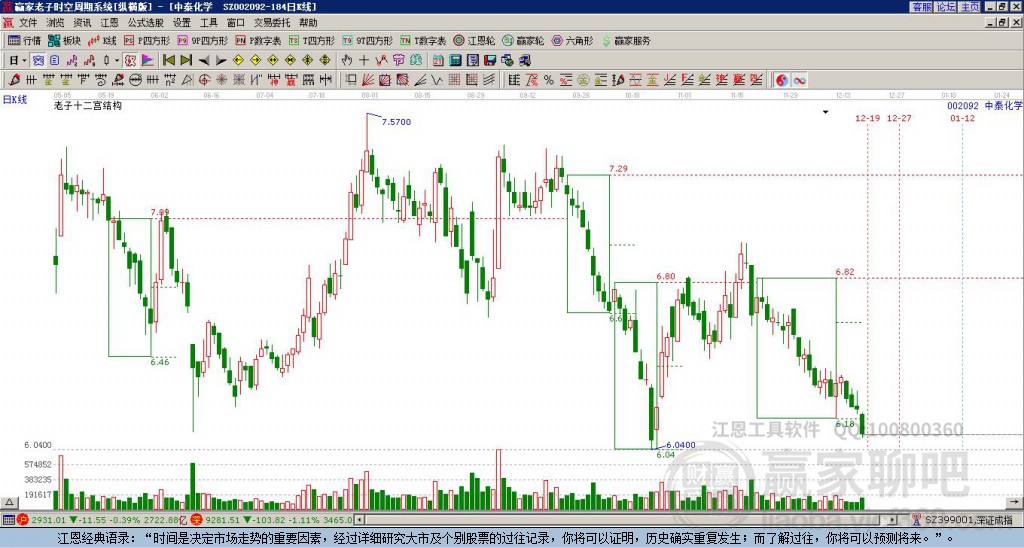Step chart right with black arrow
The image size is (1024, 548).
pos(221,61)
